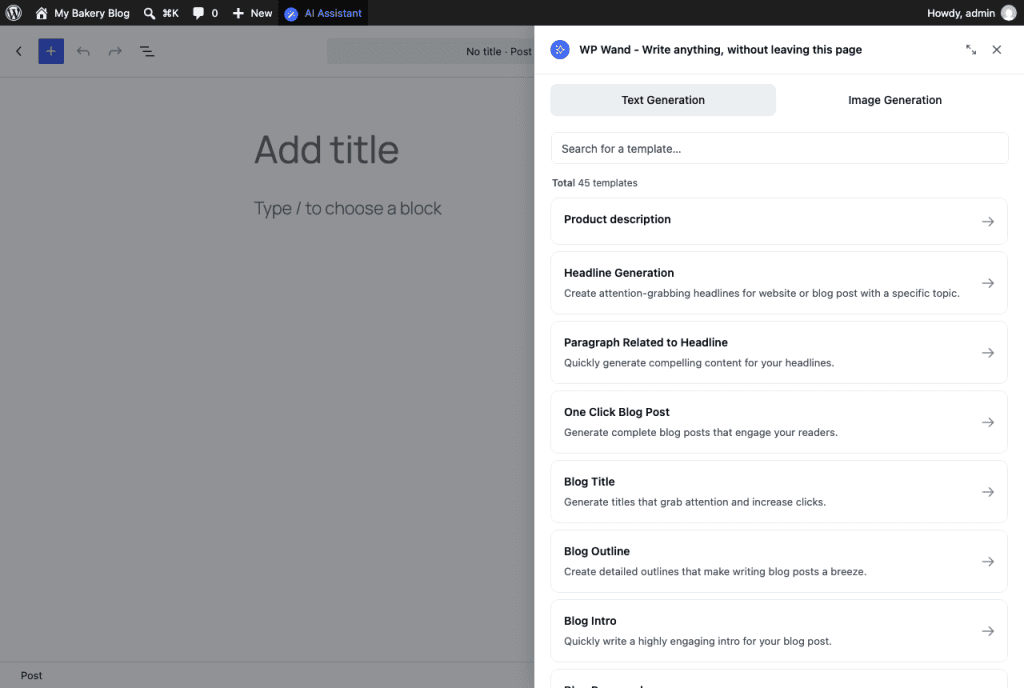
Task: Click the search magnifier icon in admin bar
Action: tap(150, 13)
